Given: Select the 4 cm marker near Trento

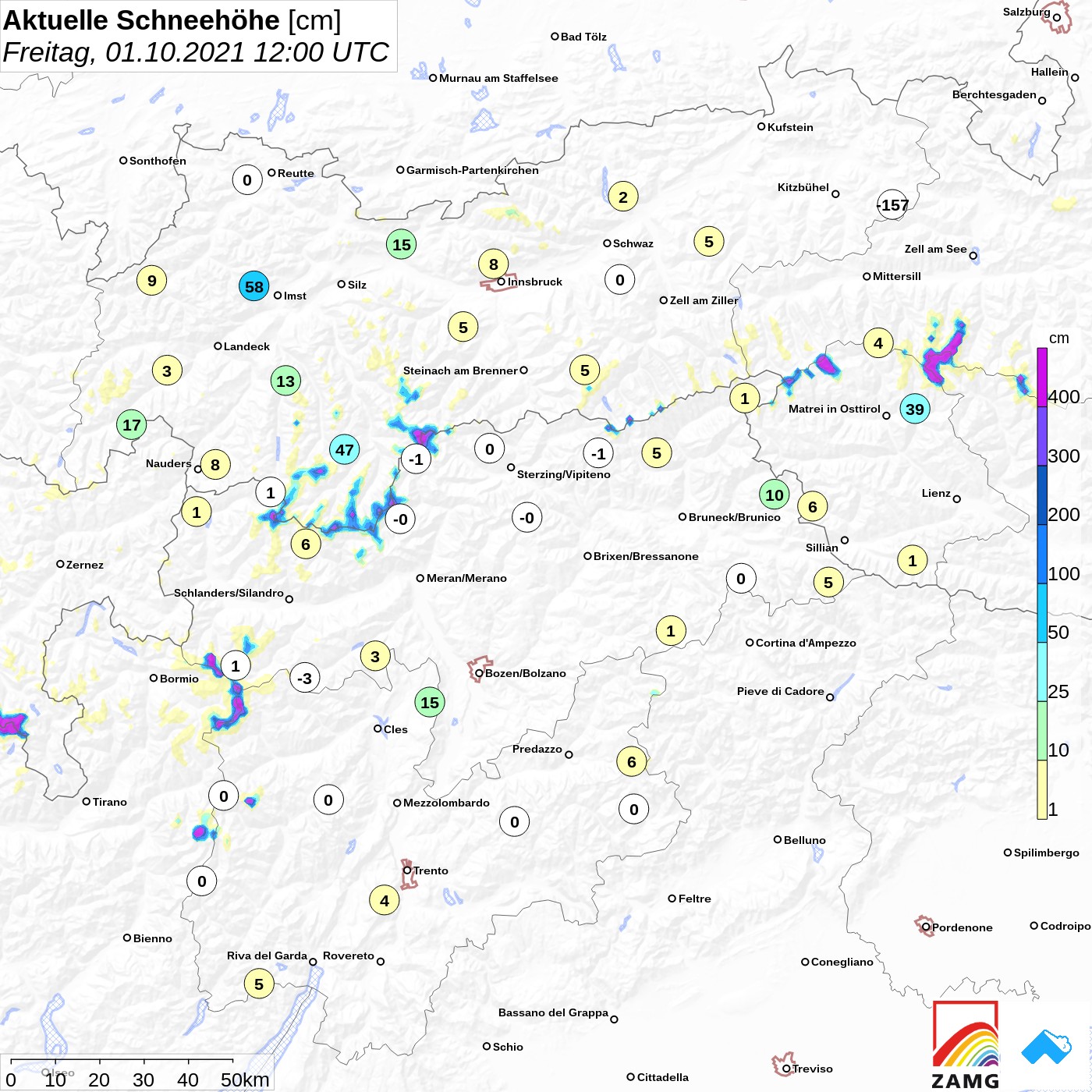Looking at the screenshot, I should 385,900.
